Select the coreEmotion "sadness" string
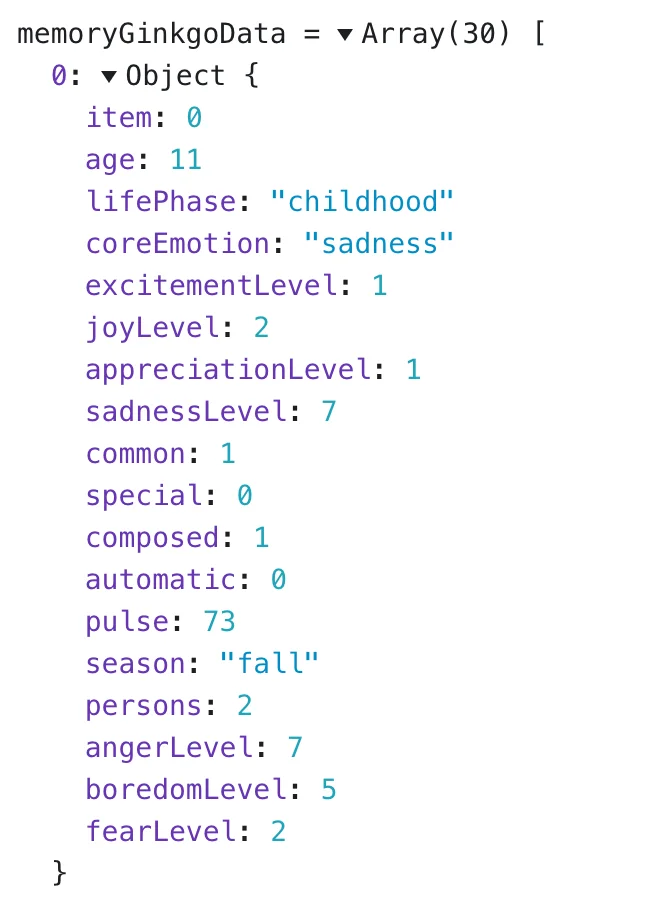Viewport: 672px width, 898px height. pos(378,244)
